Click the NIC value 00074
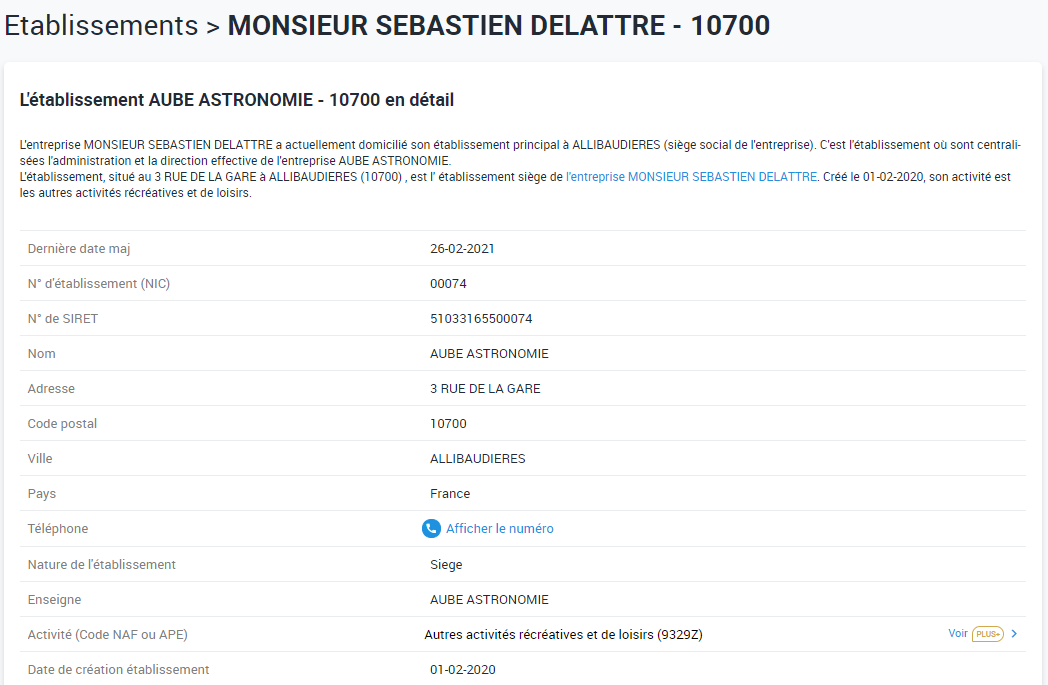The image size is (1048, 685). tap(448, 284)
